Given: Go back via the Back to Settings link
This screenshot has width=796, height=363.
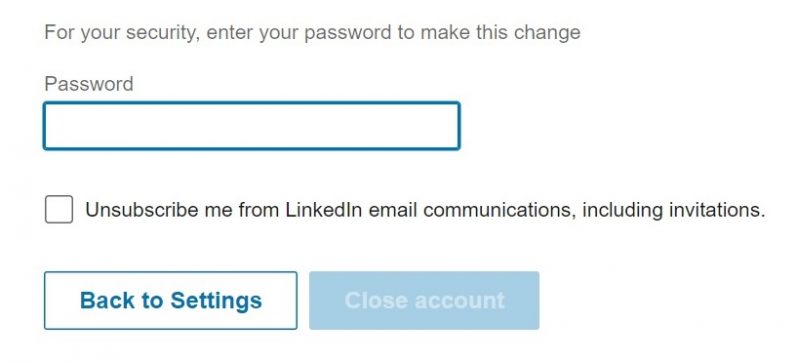Looking at the screenshot, I should tap(171, 300).
